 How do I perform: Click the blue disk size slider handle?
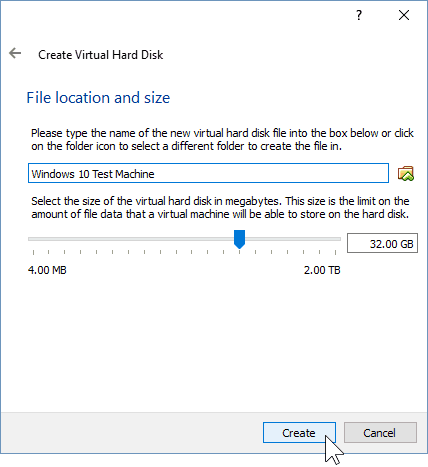(239, 239)
